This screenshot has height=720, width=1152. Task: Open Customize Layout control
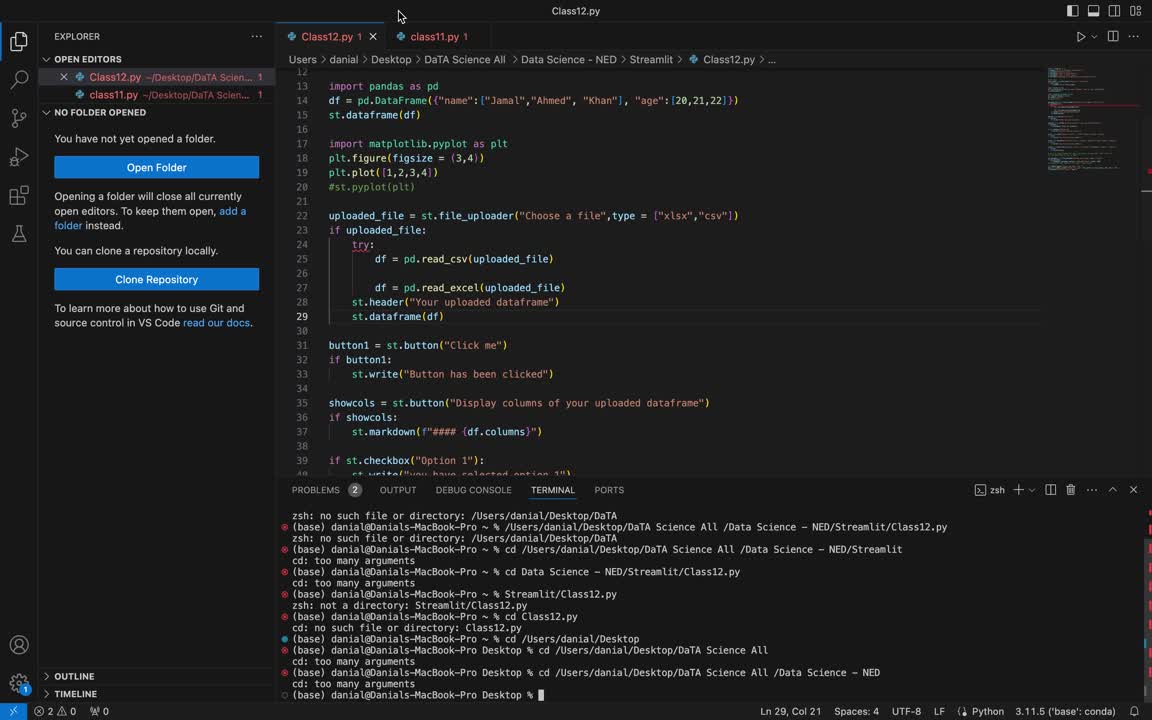[x=1136, y=11]
